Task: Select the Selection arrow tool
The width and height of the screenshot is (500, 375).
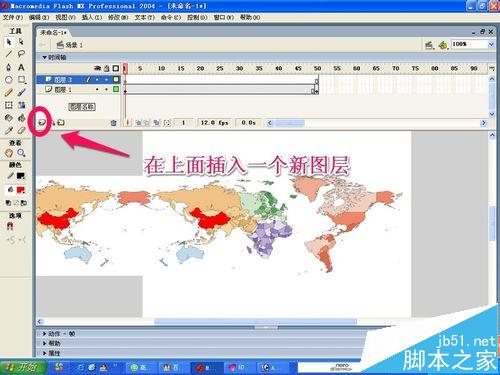Action: (9, 42)
